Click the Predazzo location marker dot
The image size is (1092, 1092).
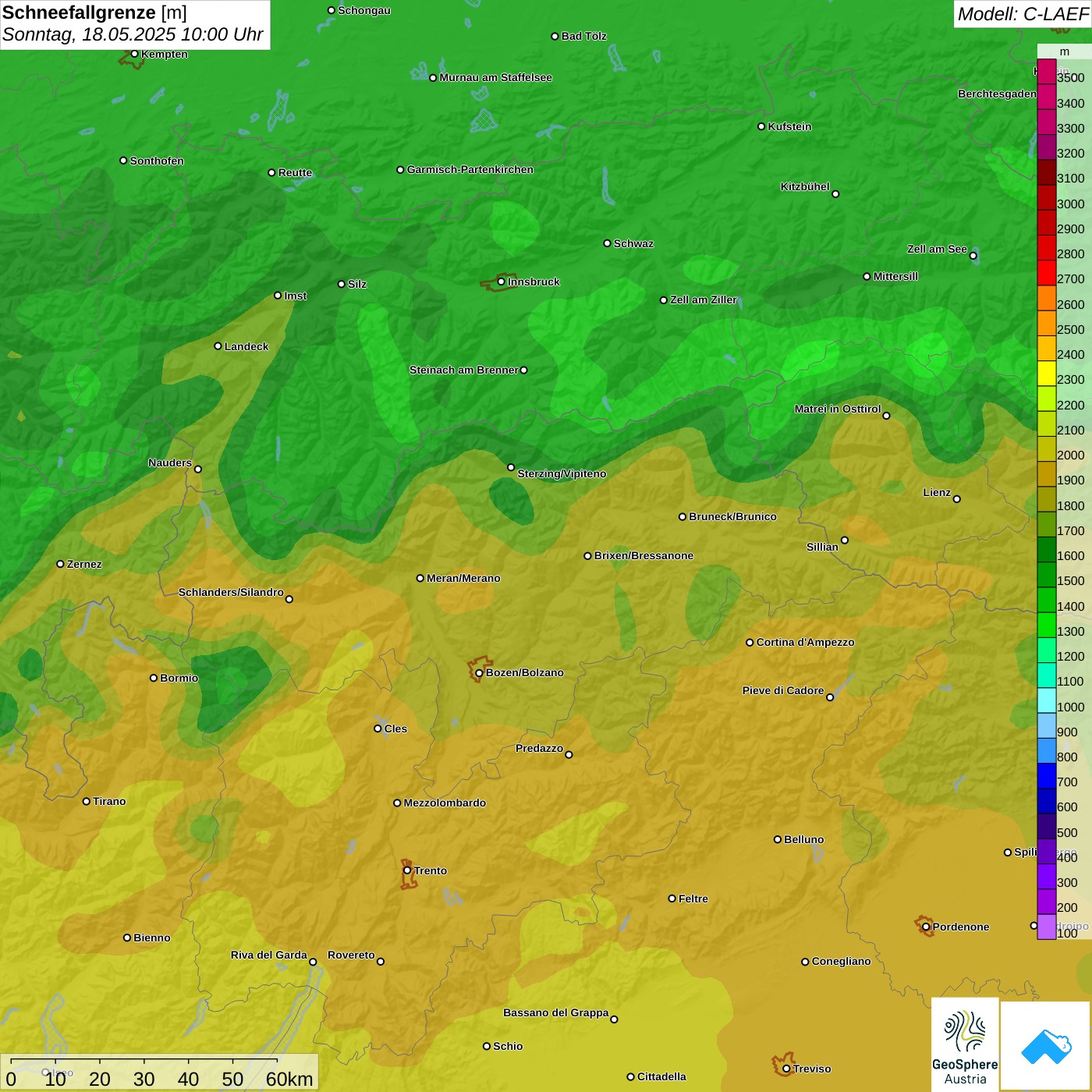coord(569,754)
